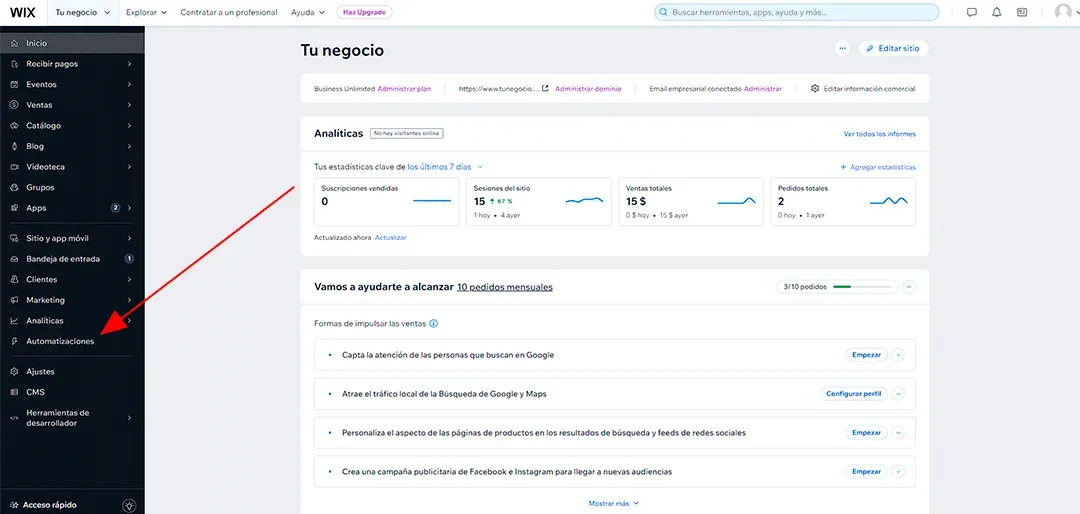Click the Ajustes gear icon

click(14, 372)
